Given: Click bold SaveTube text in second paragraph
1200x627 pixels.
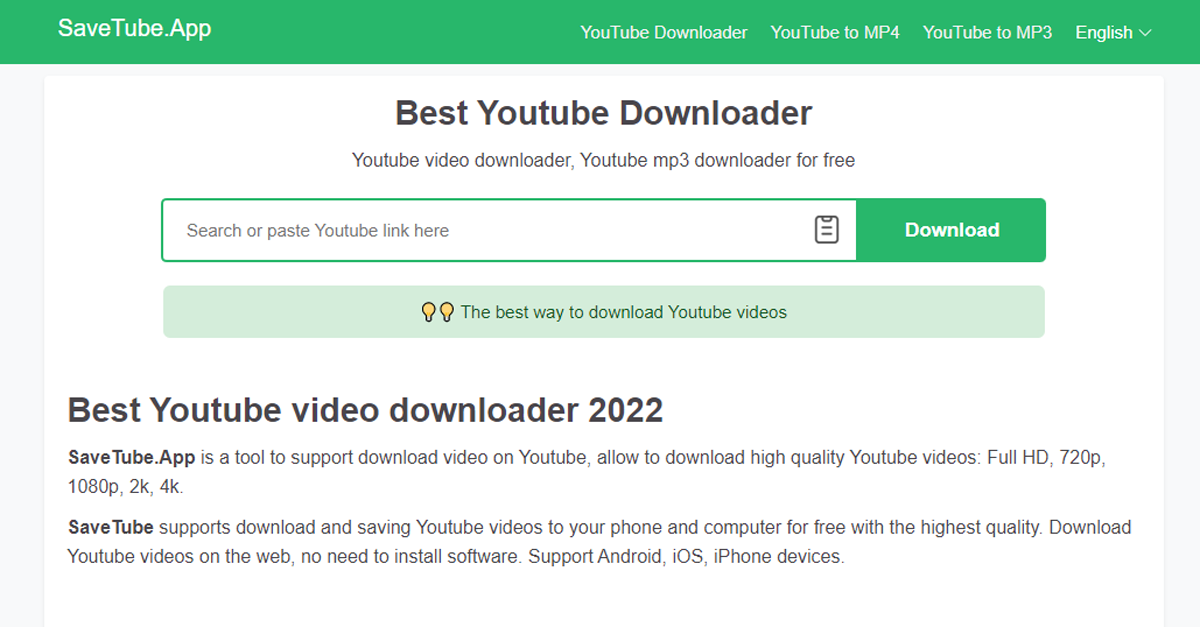Looking at the screenshot, I should point(110,527).
